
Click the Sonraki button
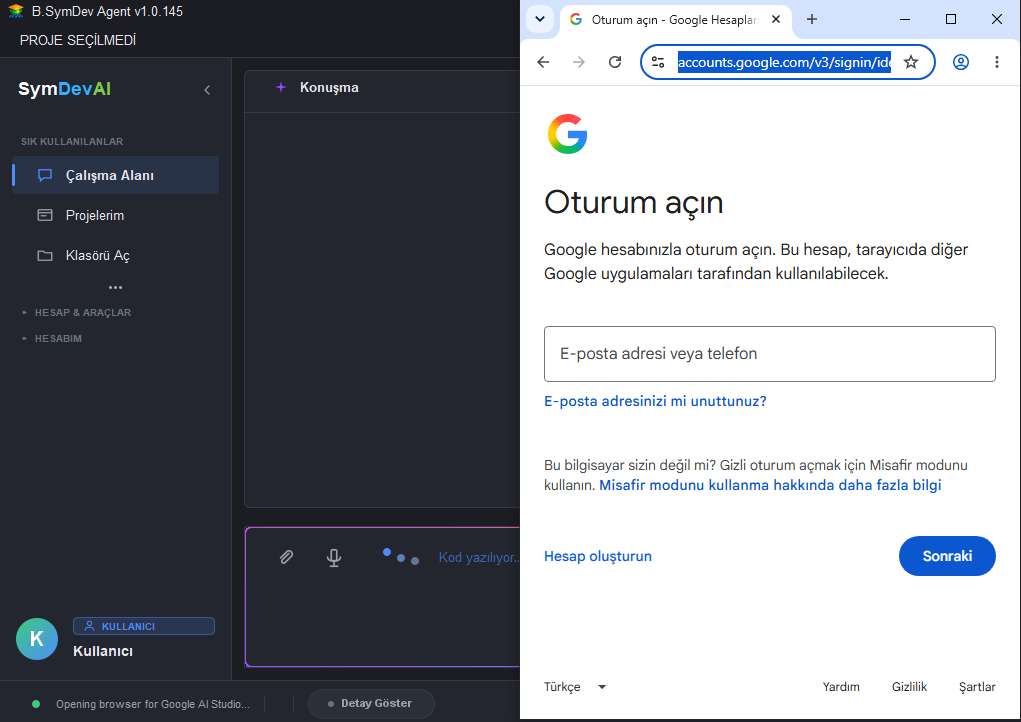(x=947, y=556)
